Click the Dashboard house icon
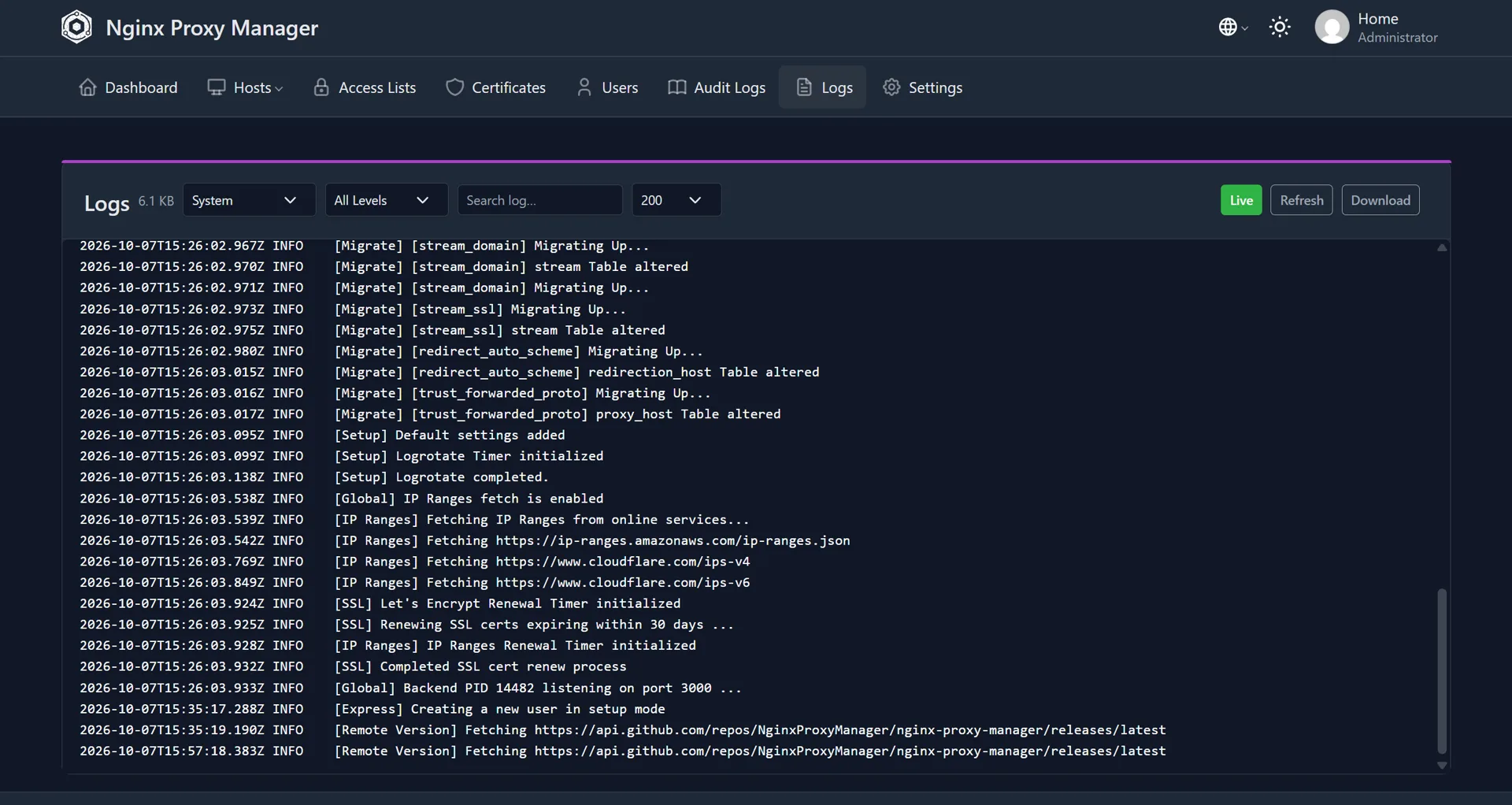The image size is (1512, 805). pos(87,87)
